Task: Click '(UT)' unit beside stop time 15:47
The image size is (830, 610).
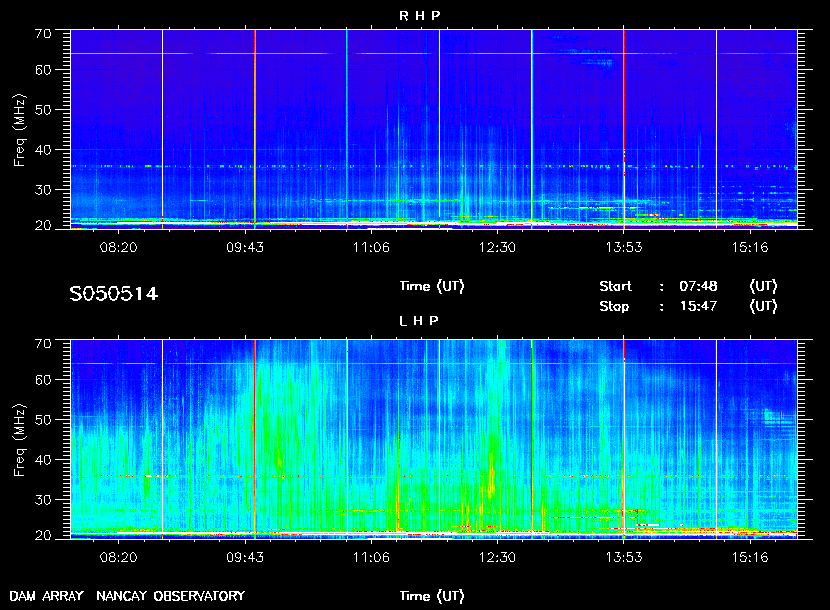Action: [763, 306]
